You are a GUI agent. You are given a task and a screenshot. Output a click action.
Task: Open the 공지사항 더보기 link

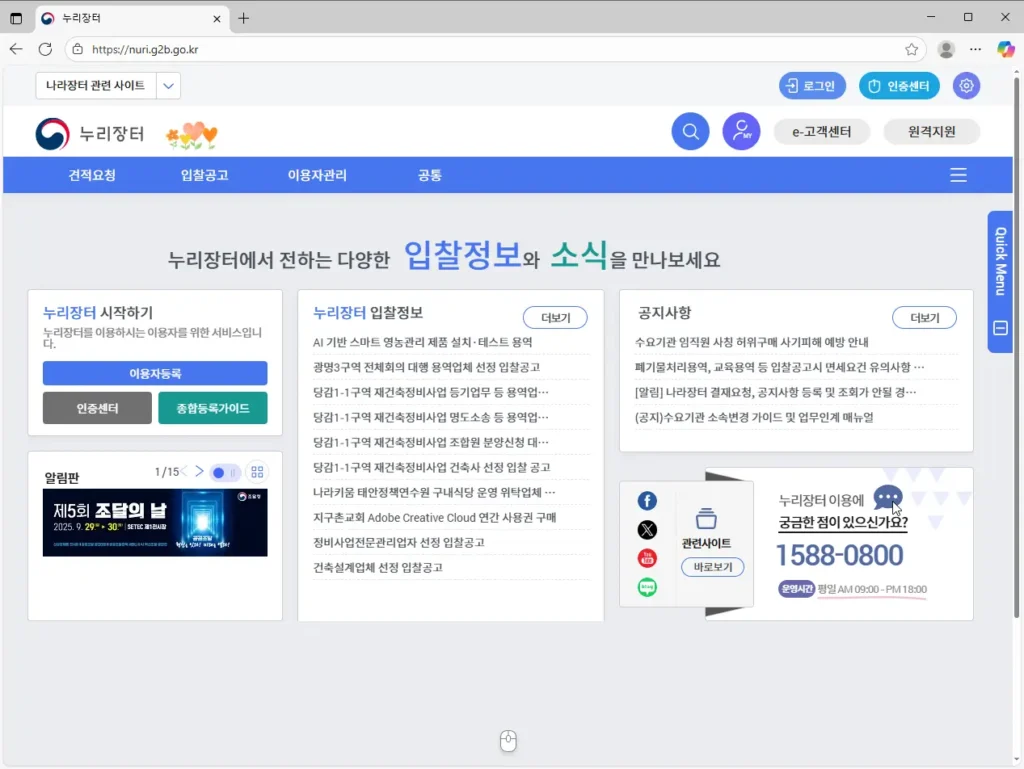[x=924, y=317]
